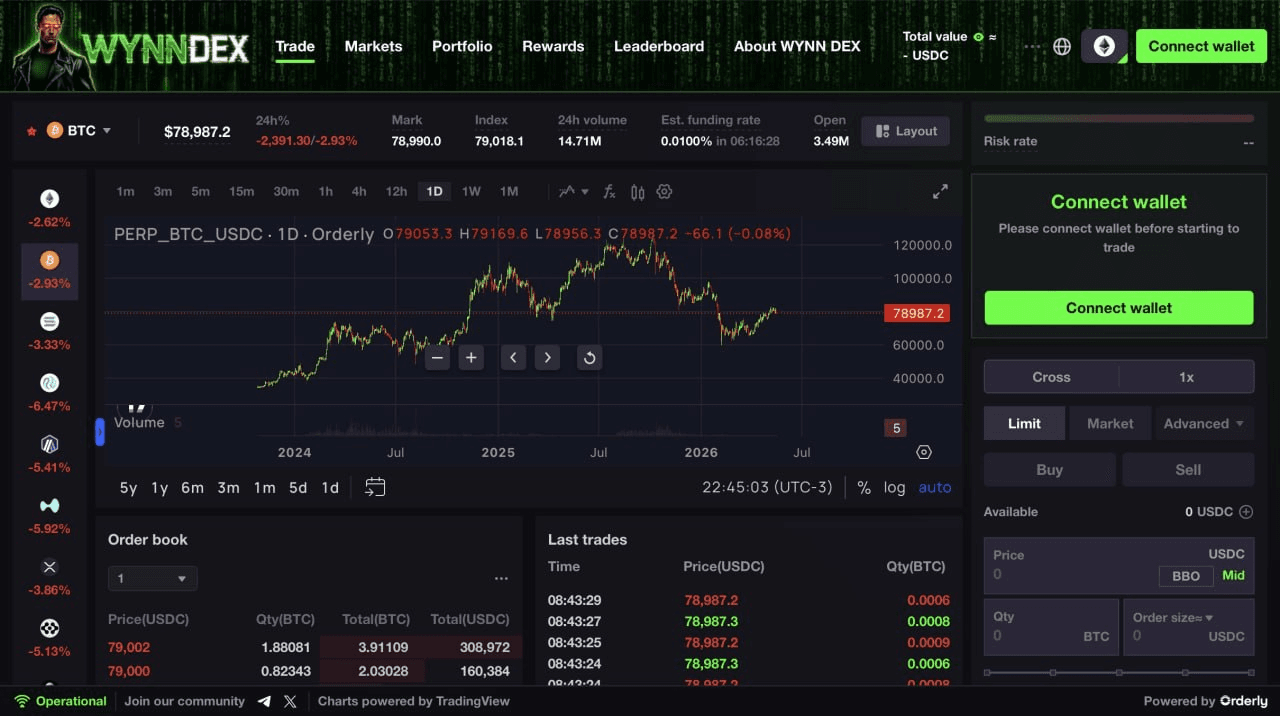This screenshot has height=716, width=1280.
Task: Click the add funds plus icon beside Available
Action: coord(1246,511)
